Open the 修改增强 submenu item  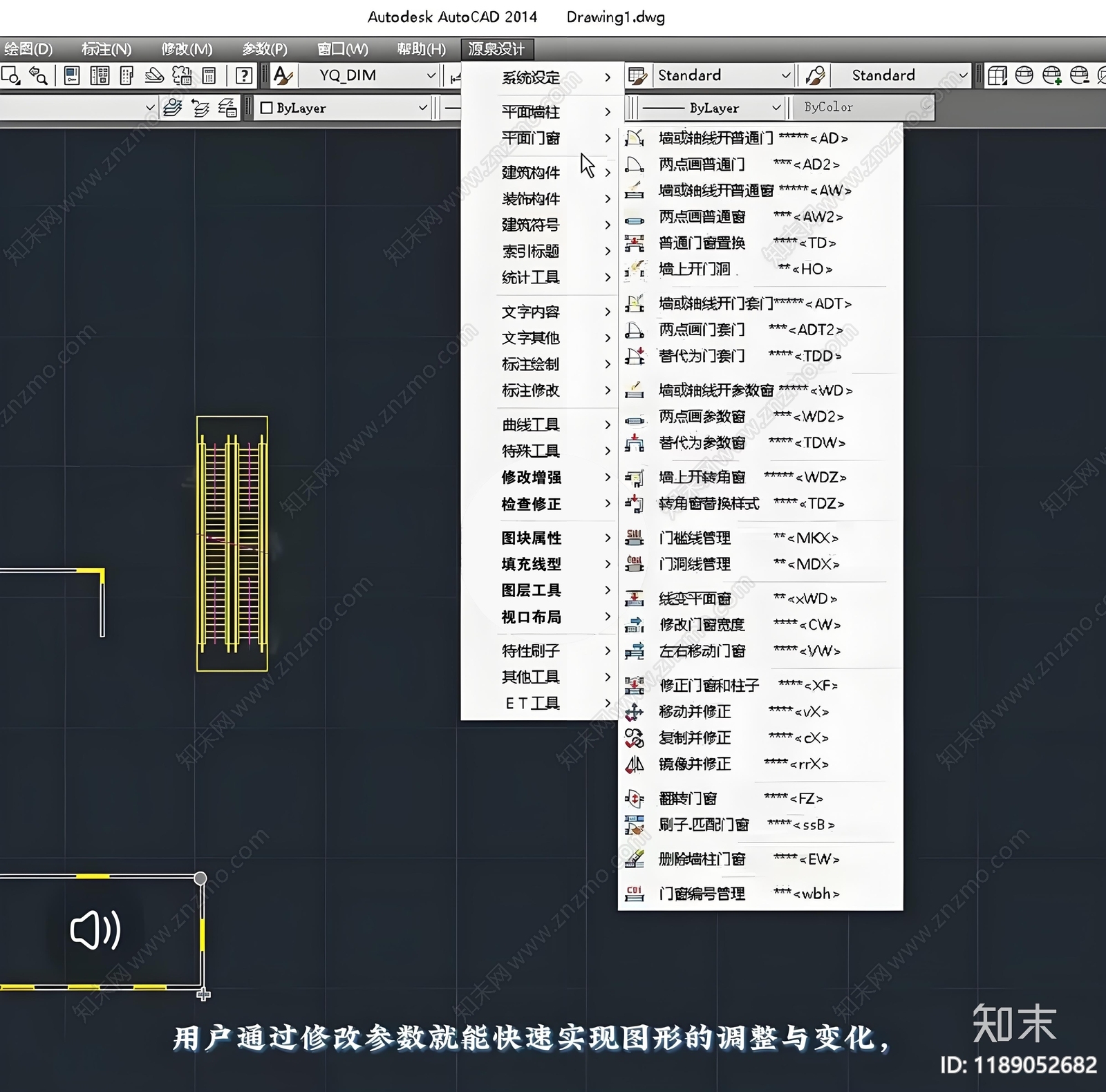[x=539, y=477]
